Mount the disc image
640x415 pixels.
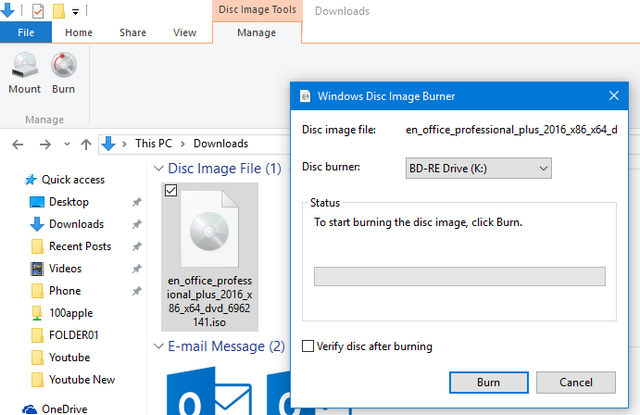(x=24, y=73)
